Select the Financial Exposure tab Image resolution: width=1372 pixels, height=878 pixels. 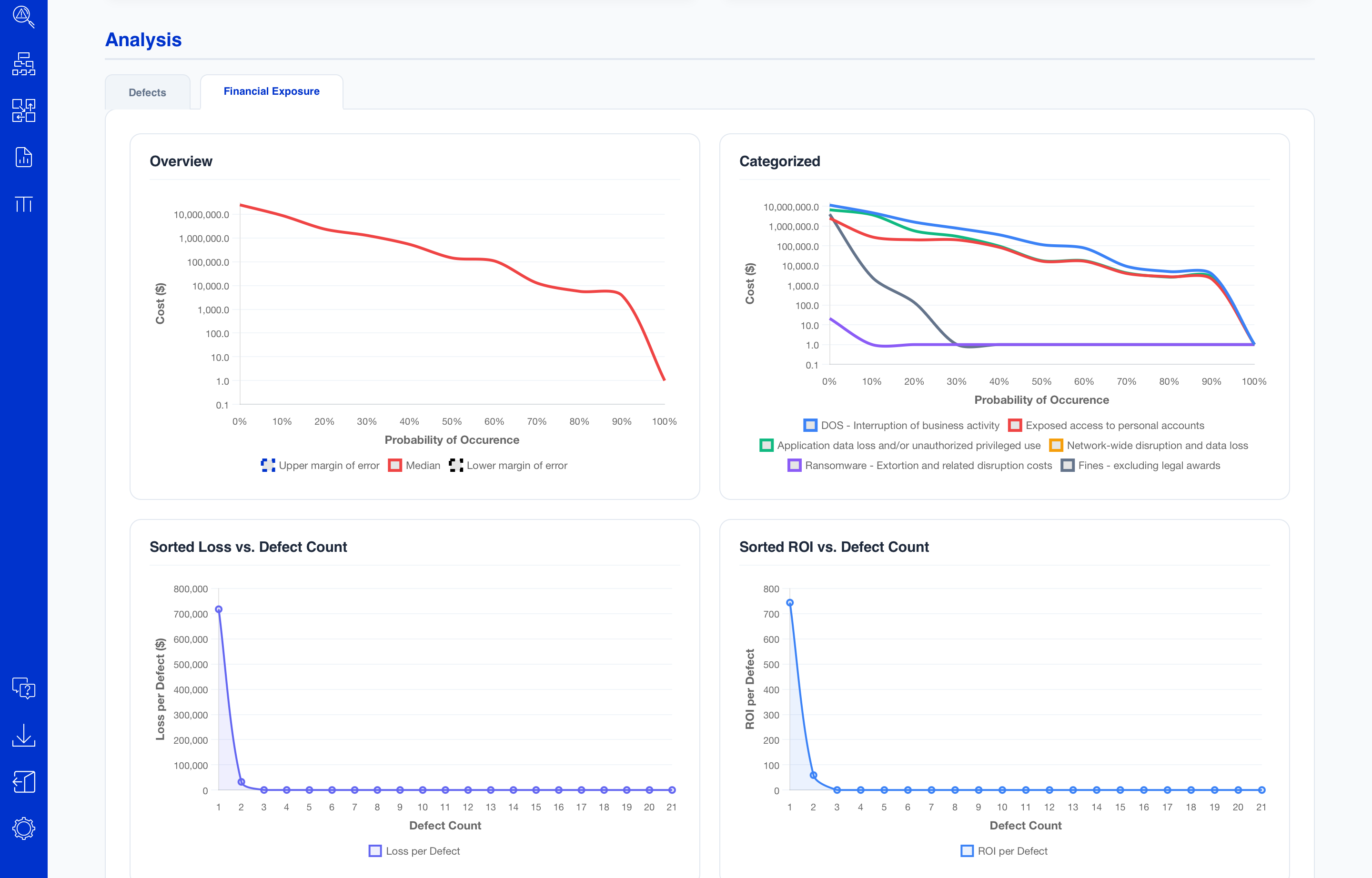tap(272, 91)
